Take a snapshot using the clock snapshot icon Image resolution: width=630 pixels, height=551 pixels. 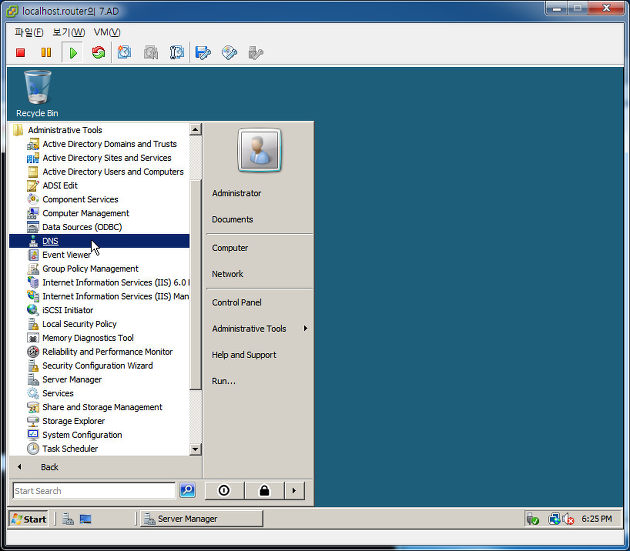pos(125,53)
